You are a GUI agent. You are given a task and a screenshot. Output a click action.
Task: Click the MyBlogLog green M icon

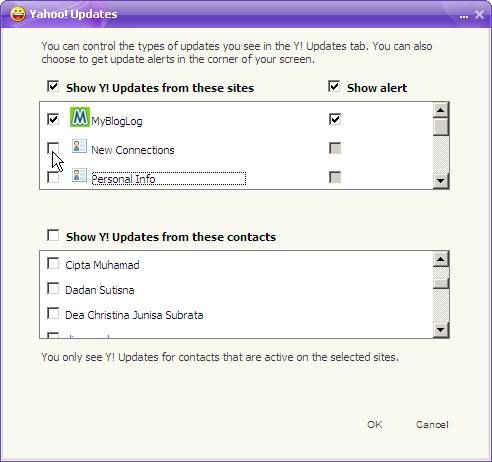point(80,117)
